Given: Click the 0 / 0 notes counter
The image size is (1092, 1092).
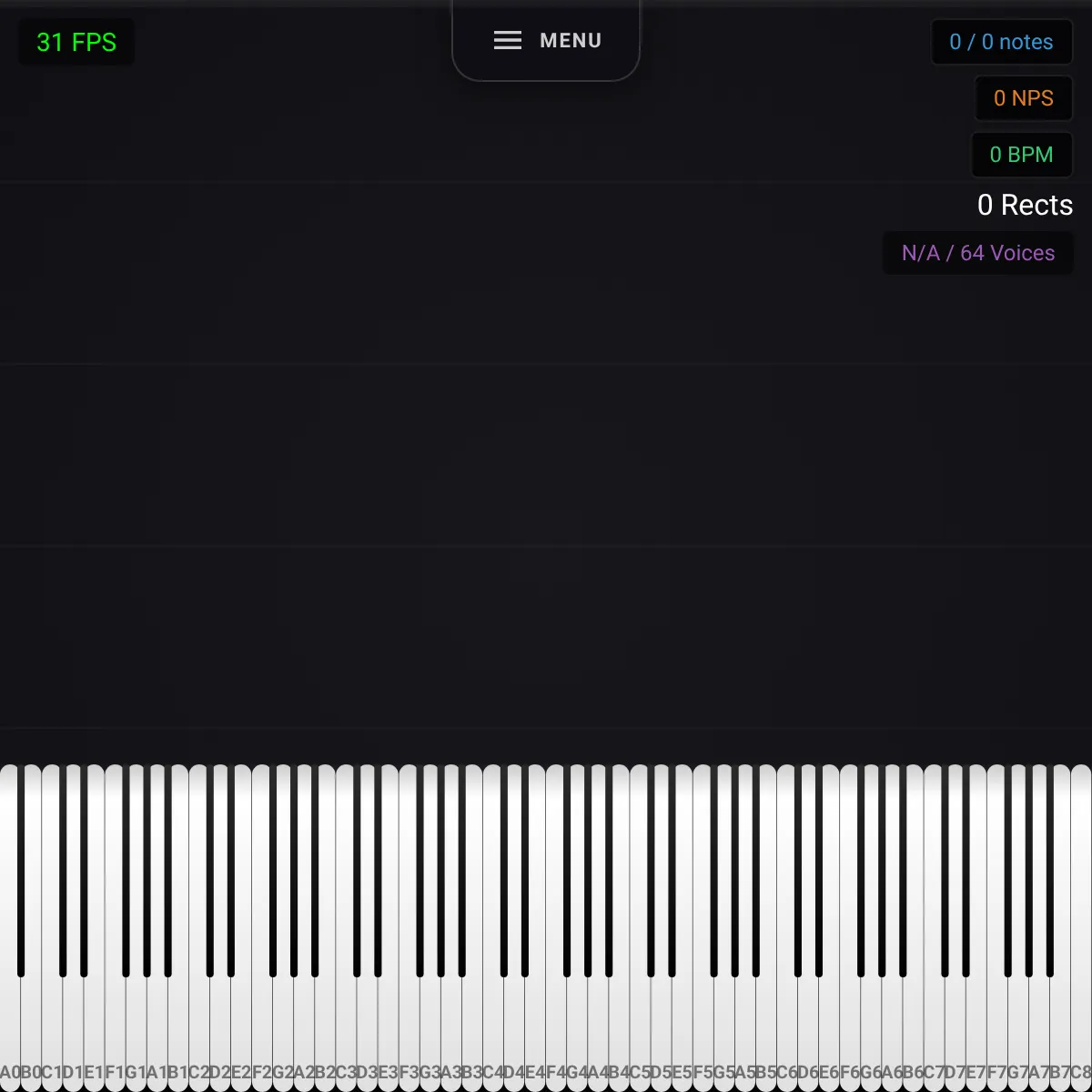Looking at the screenshot, I should 1001,43.
